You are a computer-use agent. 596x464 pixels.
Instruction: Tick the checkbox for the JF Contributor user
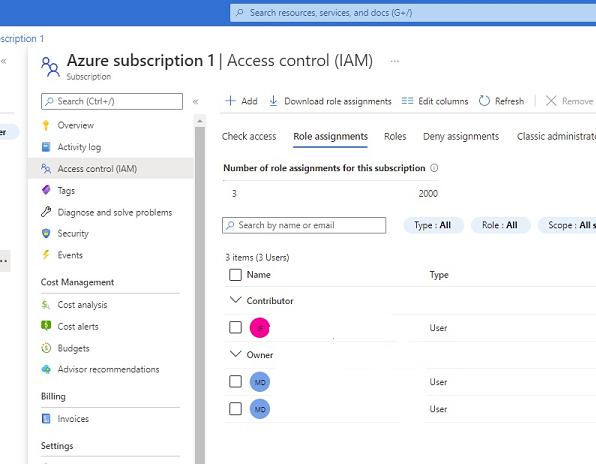point(235,327)
